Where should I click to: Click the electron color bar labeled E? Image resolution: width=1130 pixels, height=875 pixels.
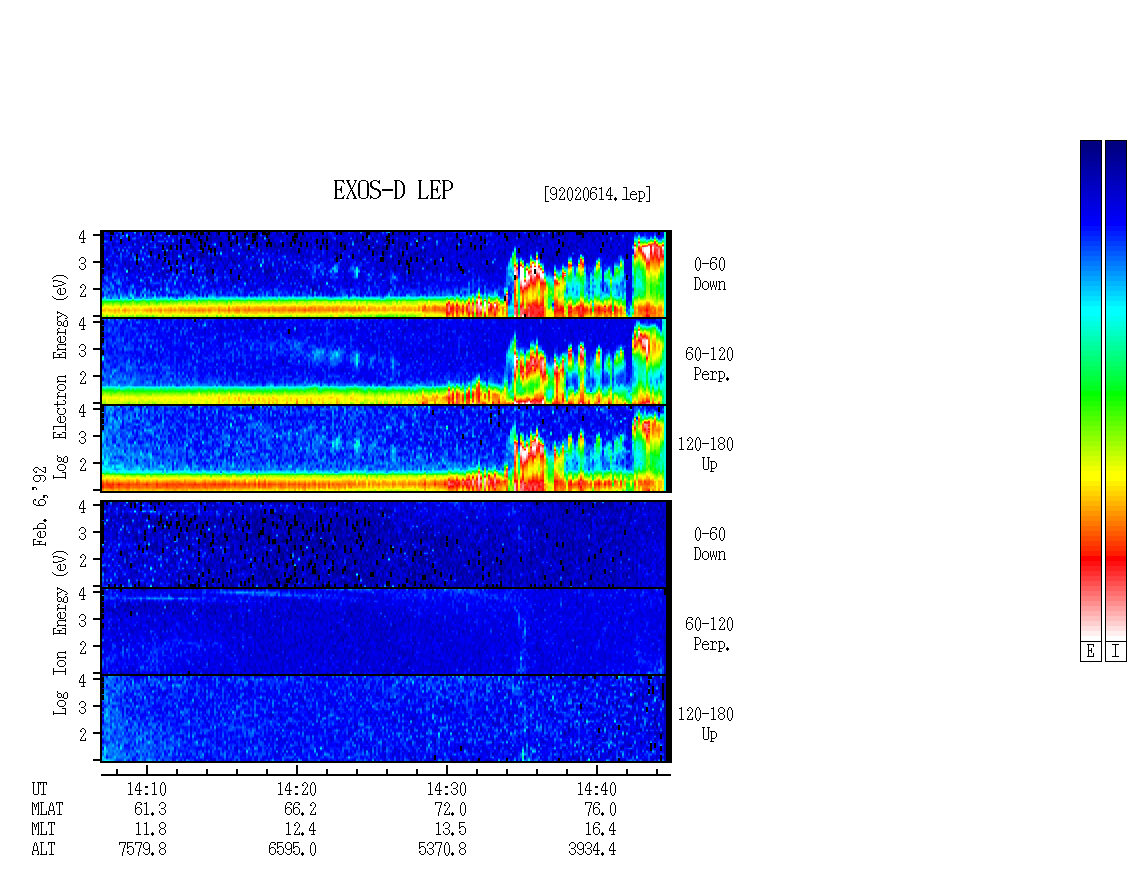[x=1090, y=390]
